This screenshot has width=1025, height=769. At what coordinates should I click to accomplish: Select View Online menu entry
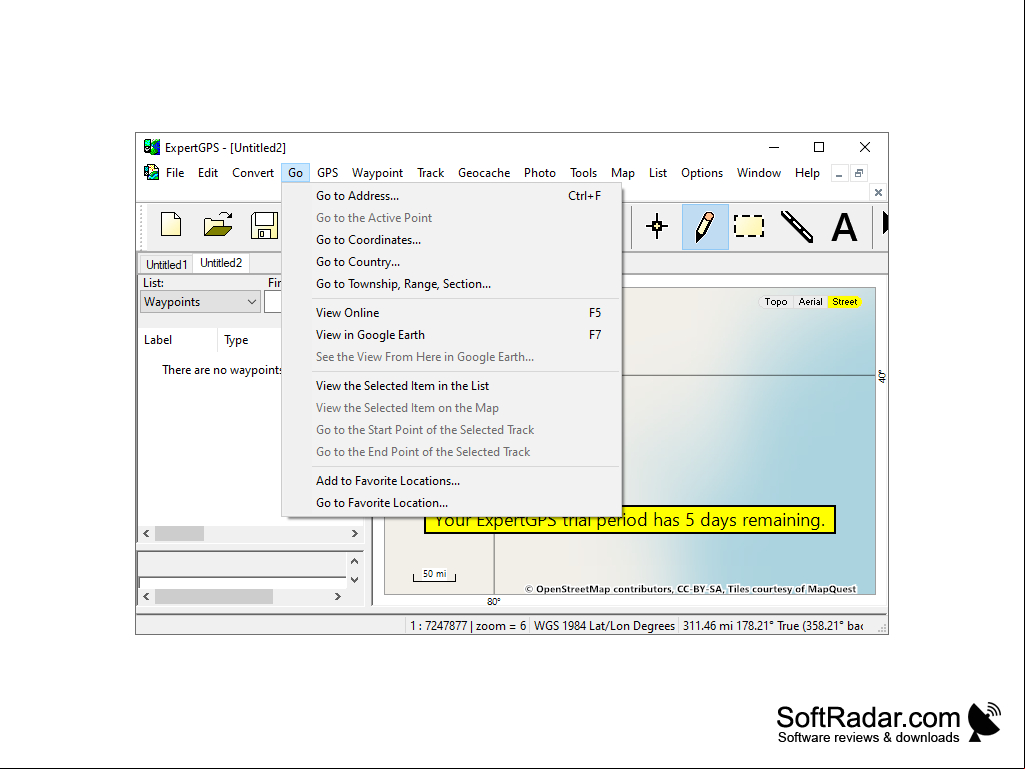pos(452,313)
